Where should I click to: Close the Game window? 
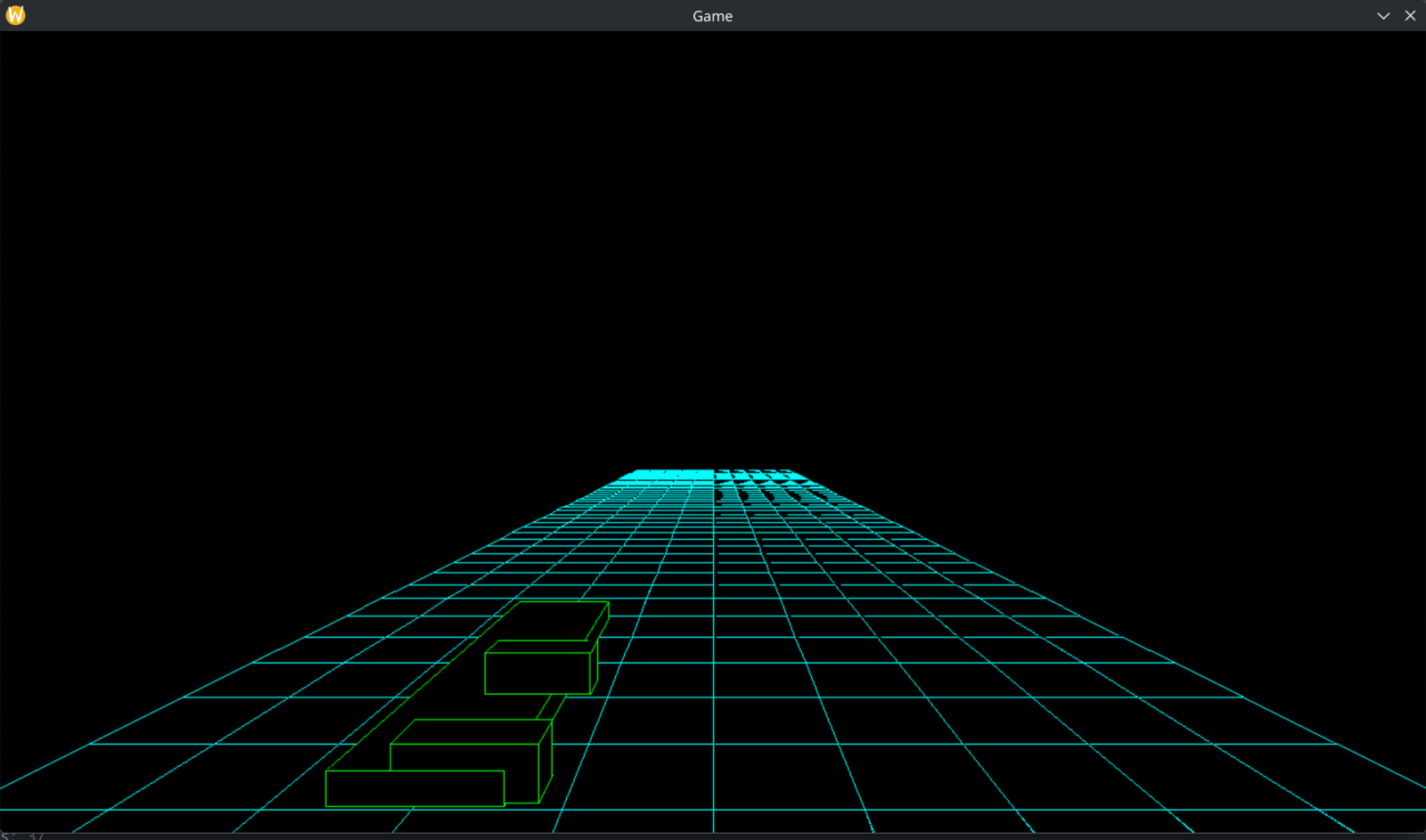pyautogui.click(x=1410, y=16)
